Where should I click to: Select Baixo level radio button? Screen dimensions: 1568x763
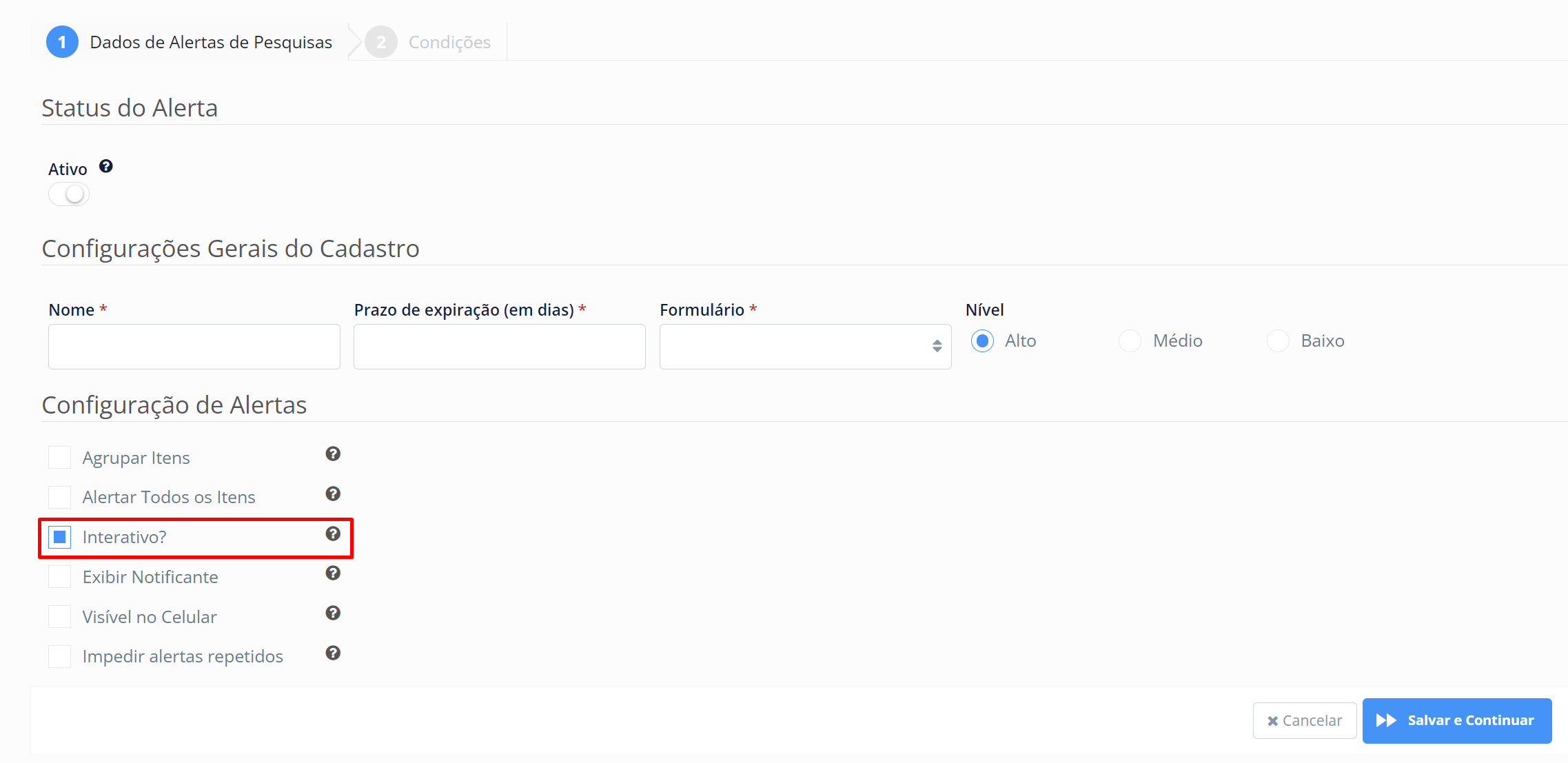1278,340
